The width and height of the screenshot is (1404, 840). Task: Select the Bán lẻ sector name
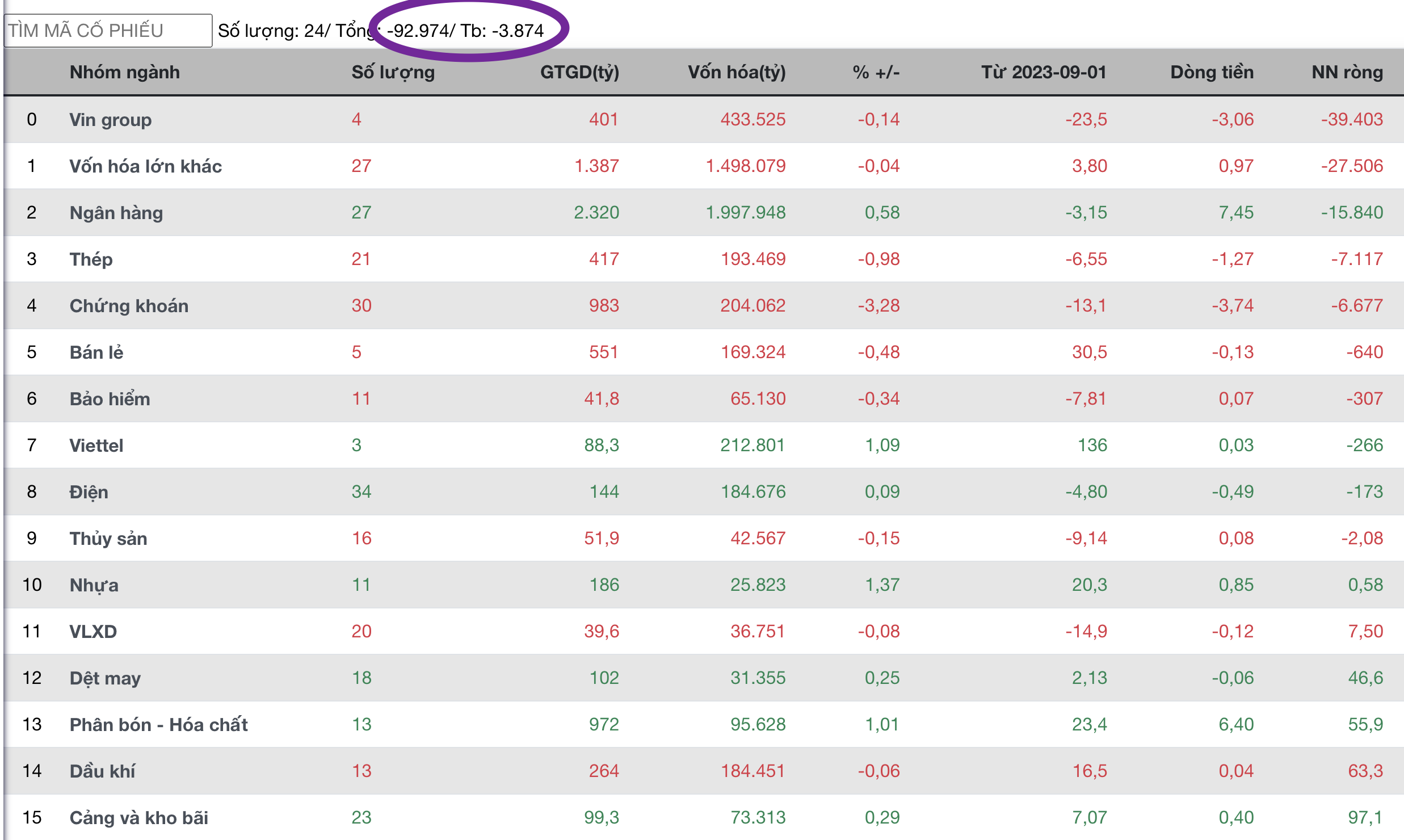tap(96, 352)
